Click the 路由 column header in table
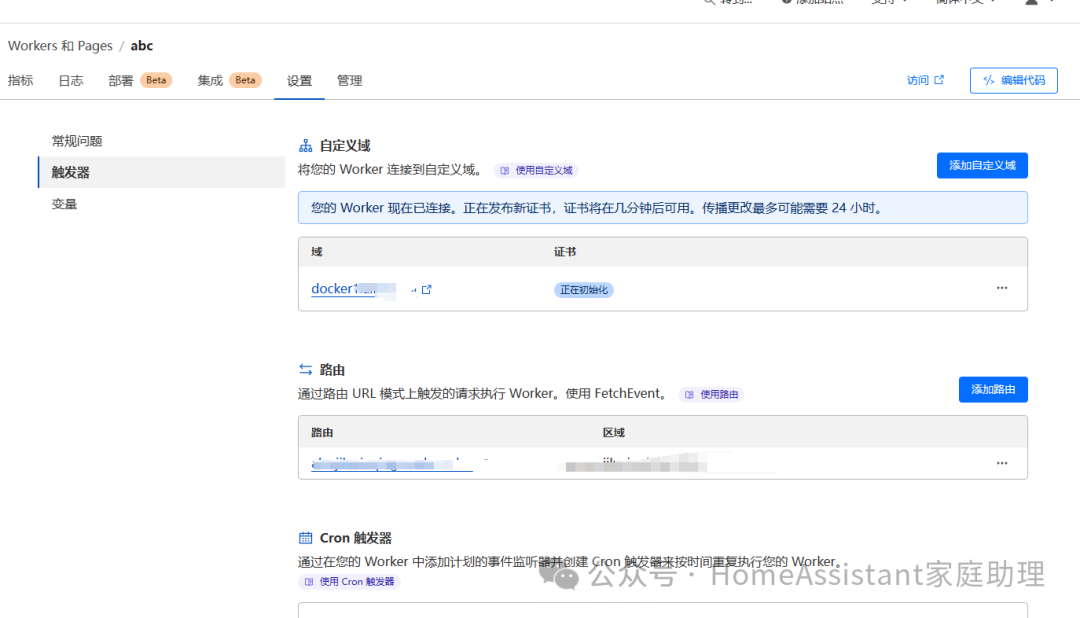Image resolution: width=1080 pixels, height=618 pixels. point(322,432)
